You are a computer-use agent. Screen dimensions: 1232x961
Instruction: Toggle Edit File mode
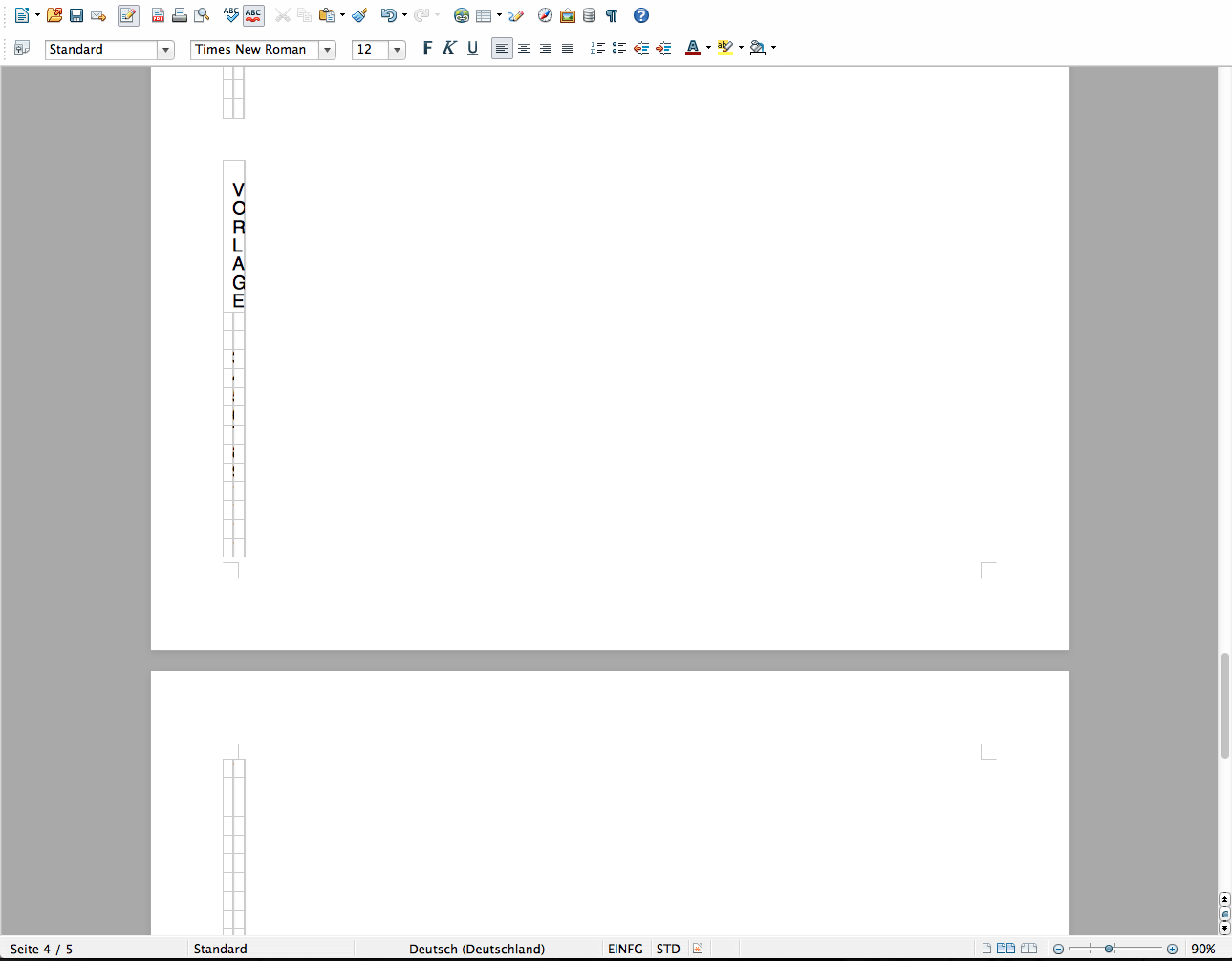[x=128, y=15]
